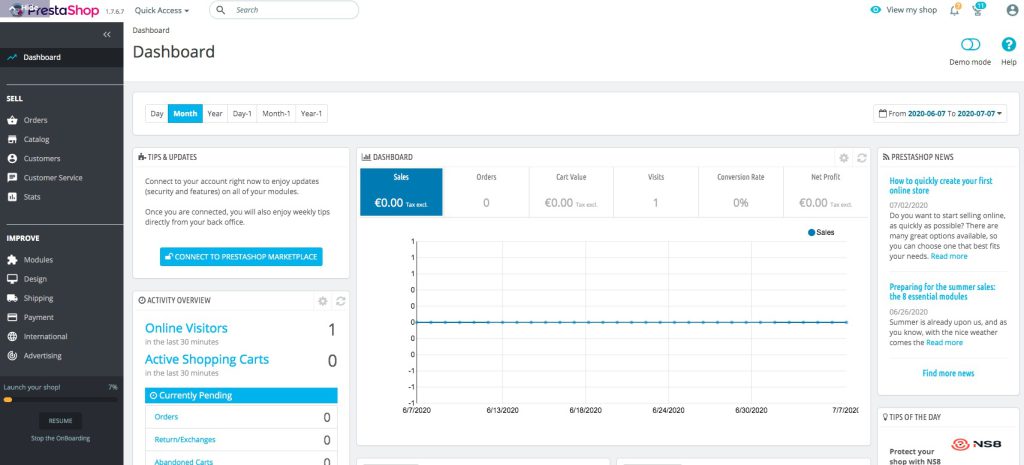Click the Dashboard breadcrumb text
Screen dimensions: 1024x465
[151, 30]
